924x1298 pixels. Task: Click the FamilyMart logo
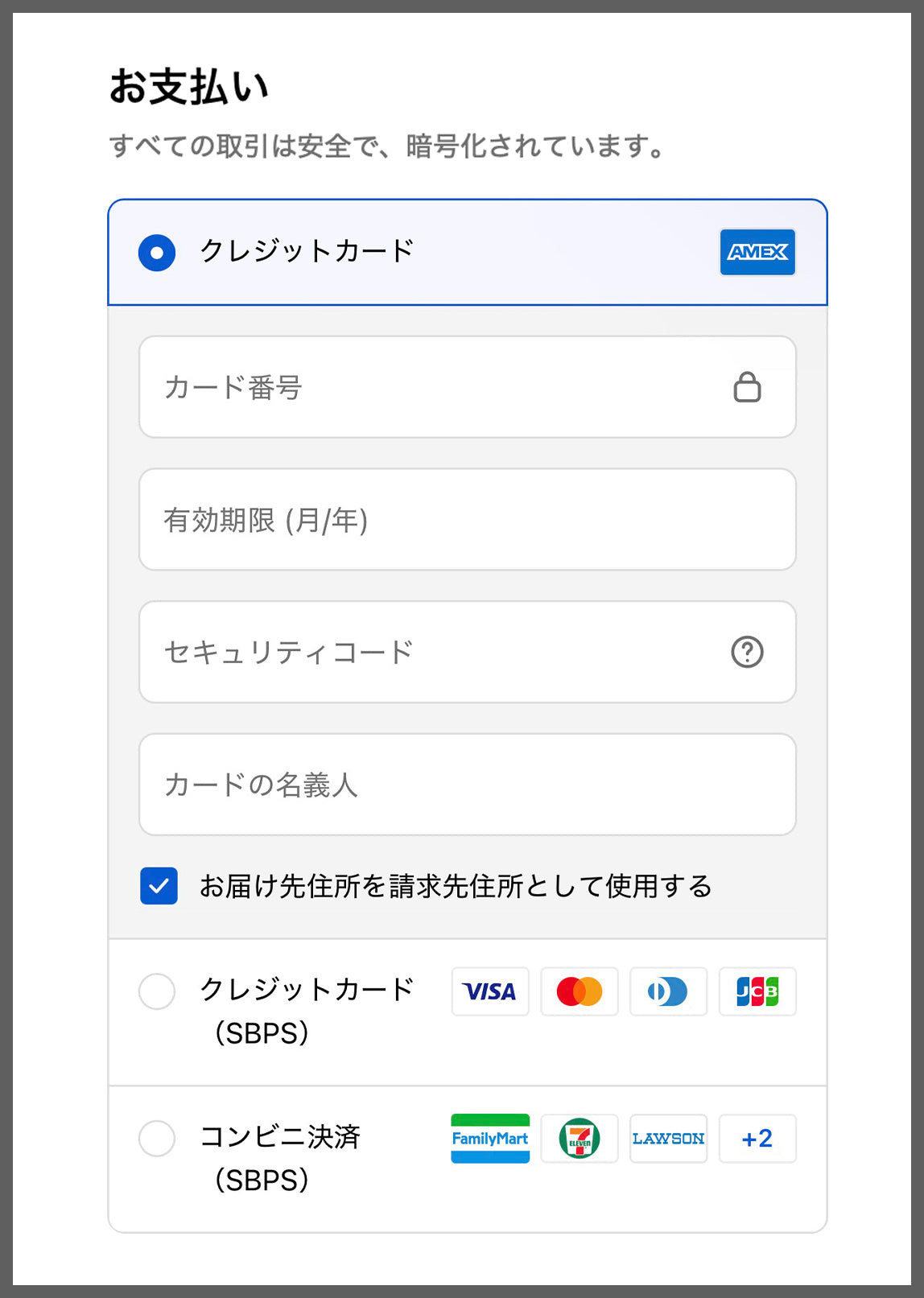(490, 1139)
